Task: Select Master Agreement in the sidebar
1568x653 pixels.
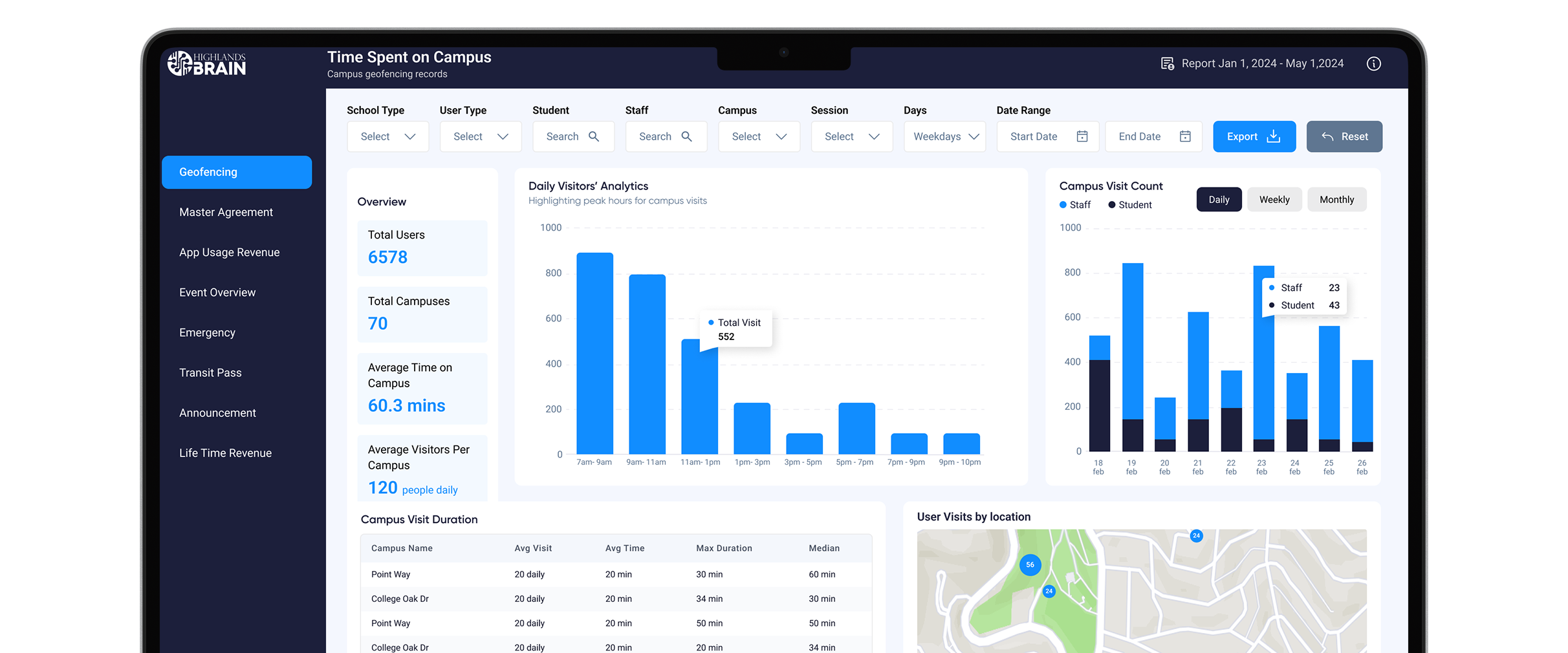Action: (x=225, y=212)
